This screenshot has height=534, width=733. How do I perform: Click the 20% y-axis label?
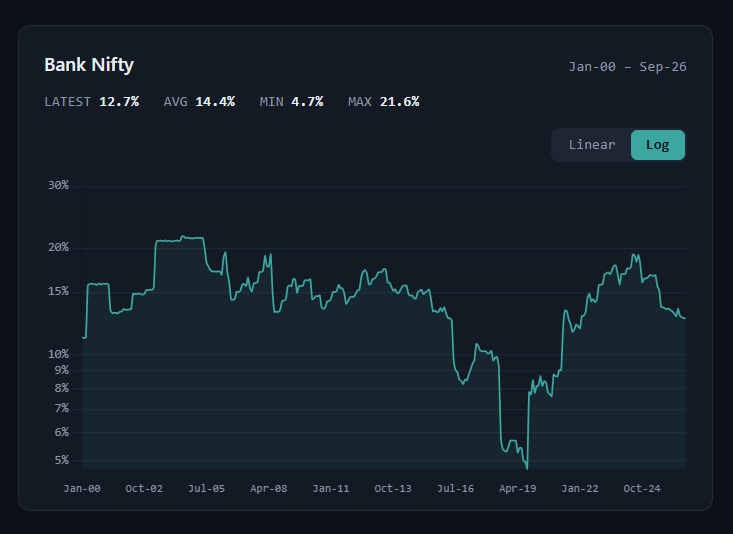[58, 247]
